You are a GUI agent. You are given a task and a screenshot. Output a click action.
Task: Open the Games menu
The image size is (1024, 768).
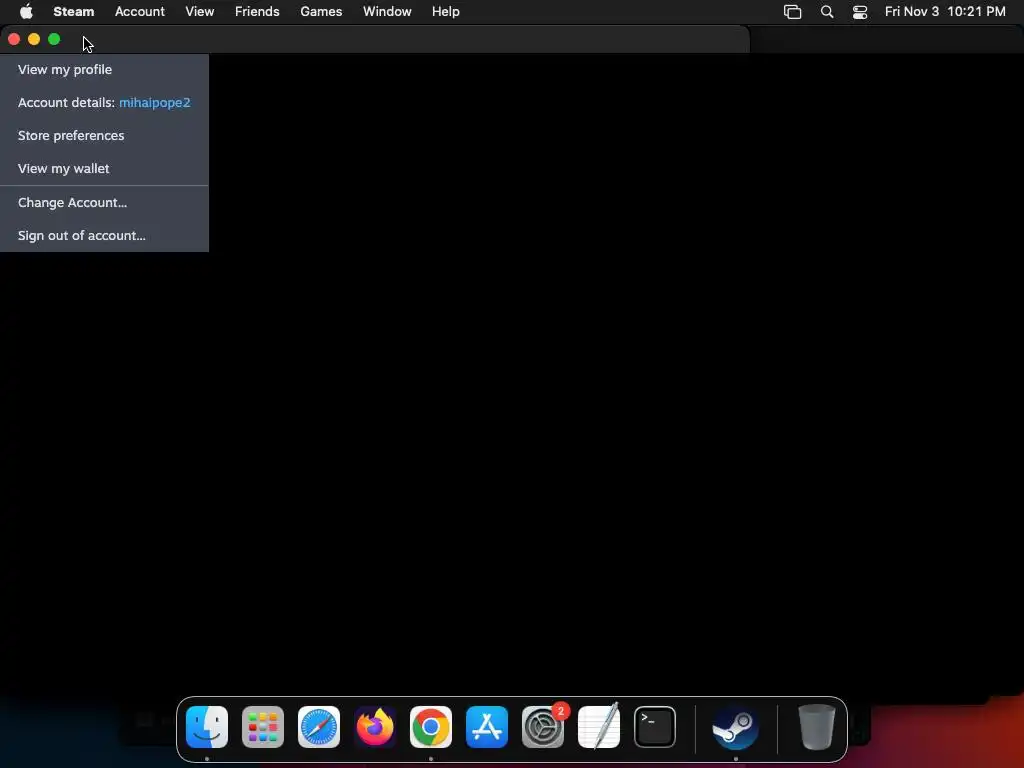tap(321, 12)
